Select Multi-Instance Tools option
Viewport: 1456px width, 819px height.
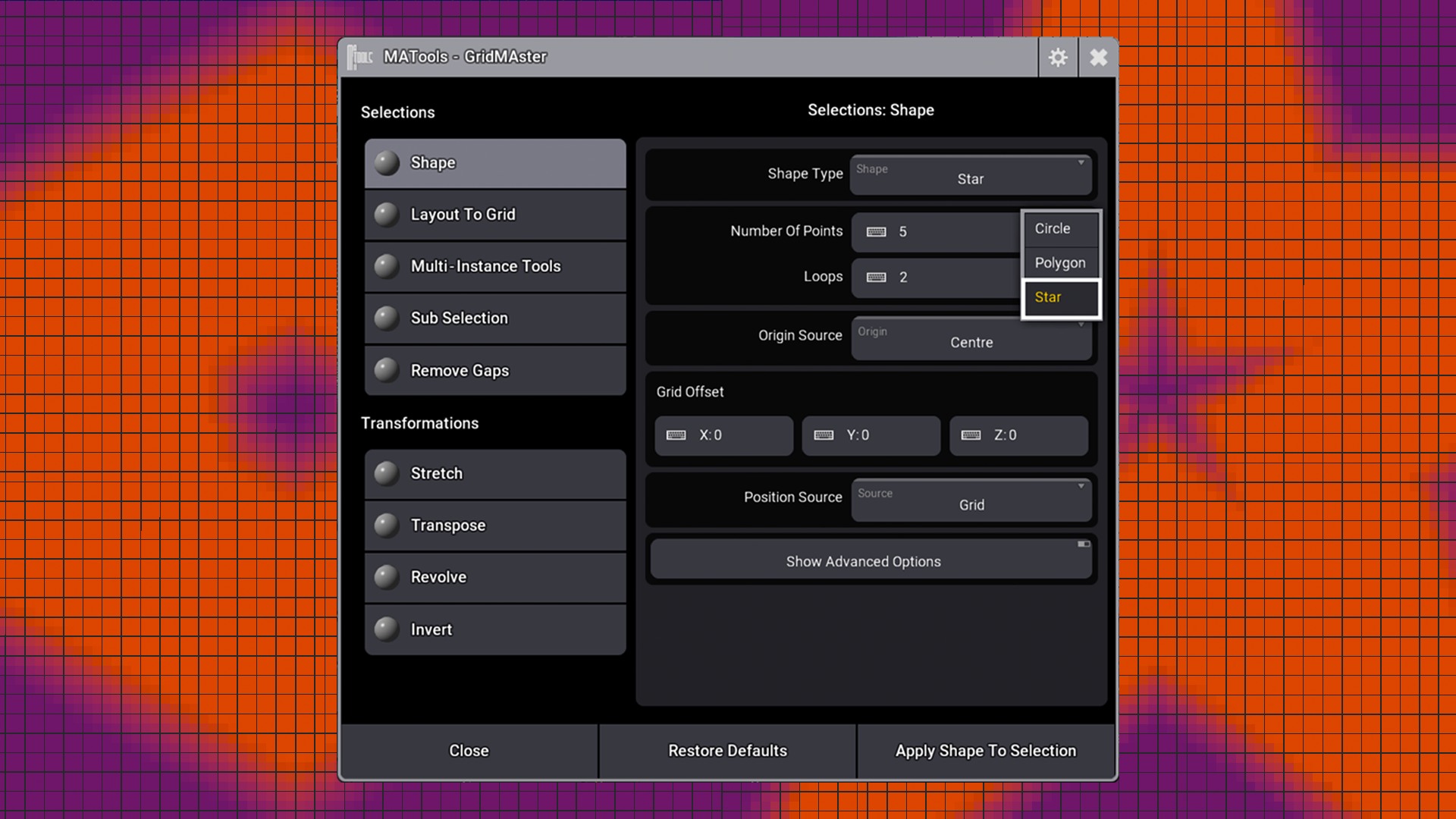click(x=495, y=266)
